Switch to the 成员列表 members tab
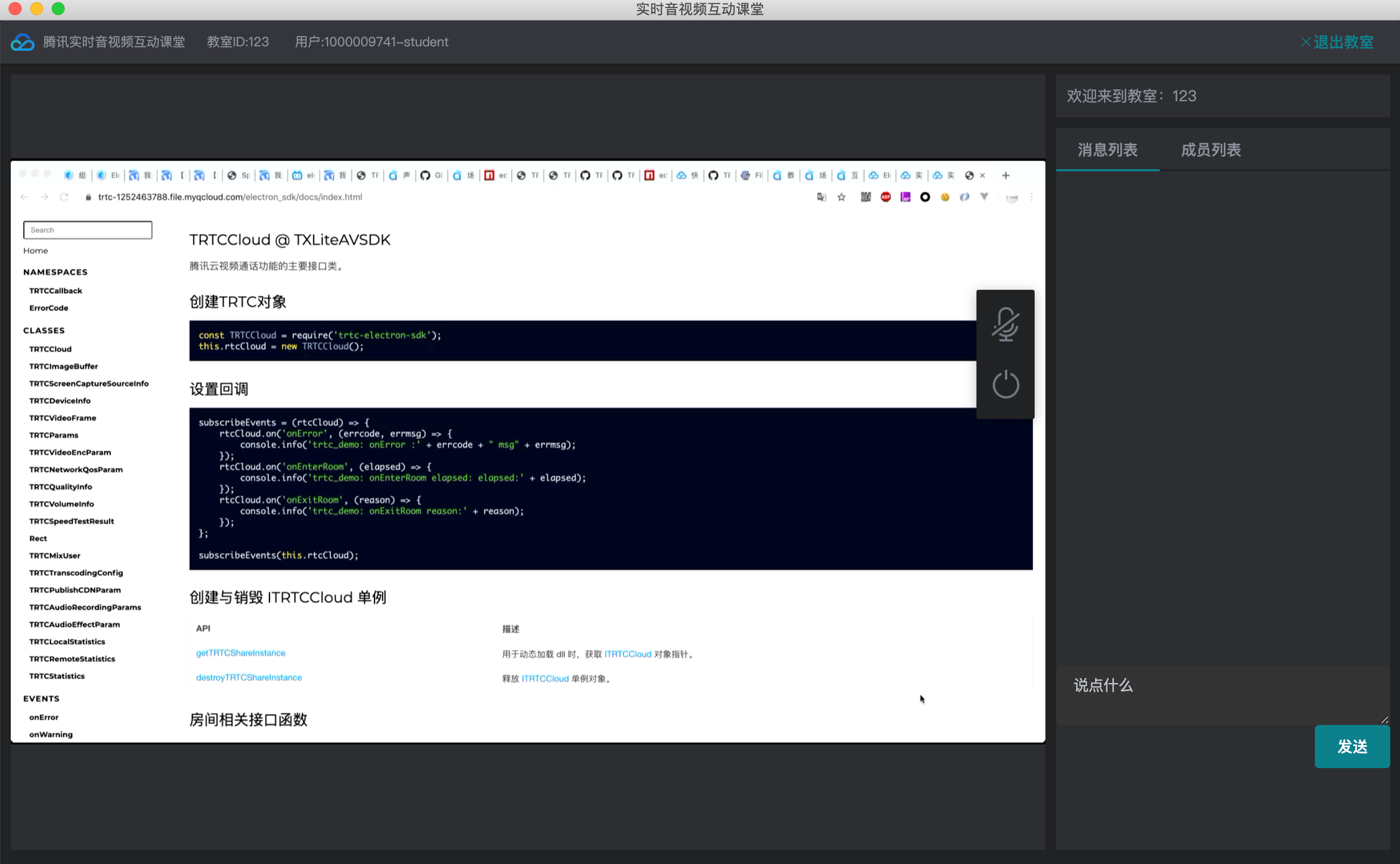Image resolution: width=1400 pixels, height=864 pixels. [x=1210, y=150]
